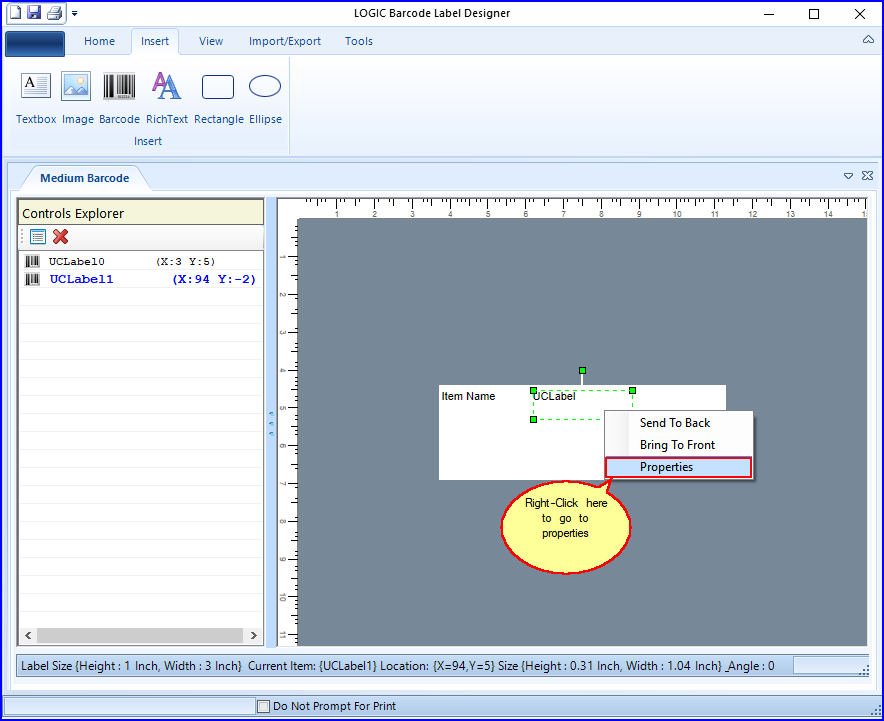Close the Medium Barcode document tab
Screen dimensions: 884x721
867,176
